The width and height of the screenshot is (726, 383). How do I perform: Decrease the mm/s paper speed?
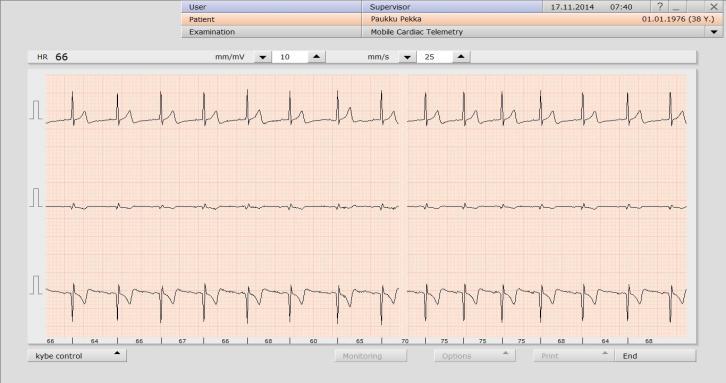(x=407, y=57)
